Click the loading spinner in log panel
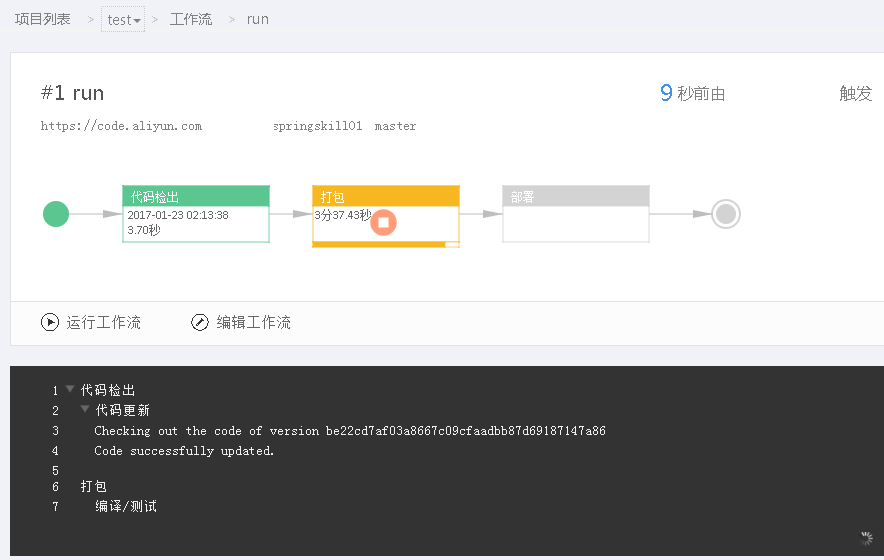This screenshot has width=884, height=560. coord(866,538)
